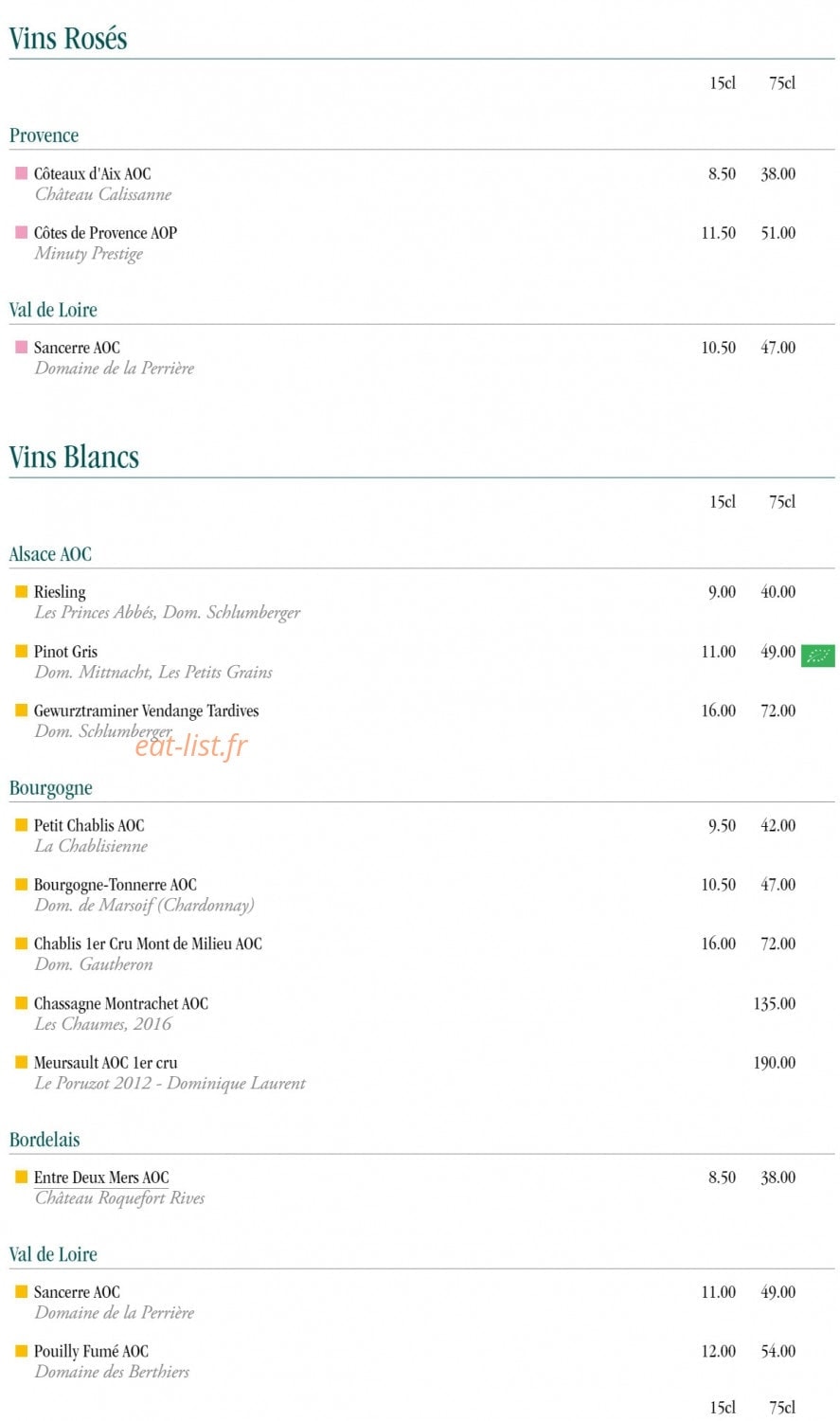Click the 15cl column header under Vins Blancs
This screenshot has width=840, height=1421.
[723, 501]
